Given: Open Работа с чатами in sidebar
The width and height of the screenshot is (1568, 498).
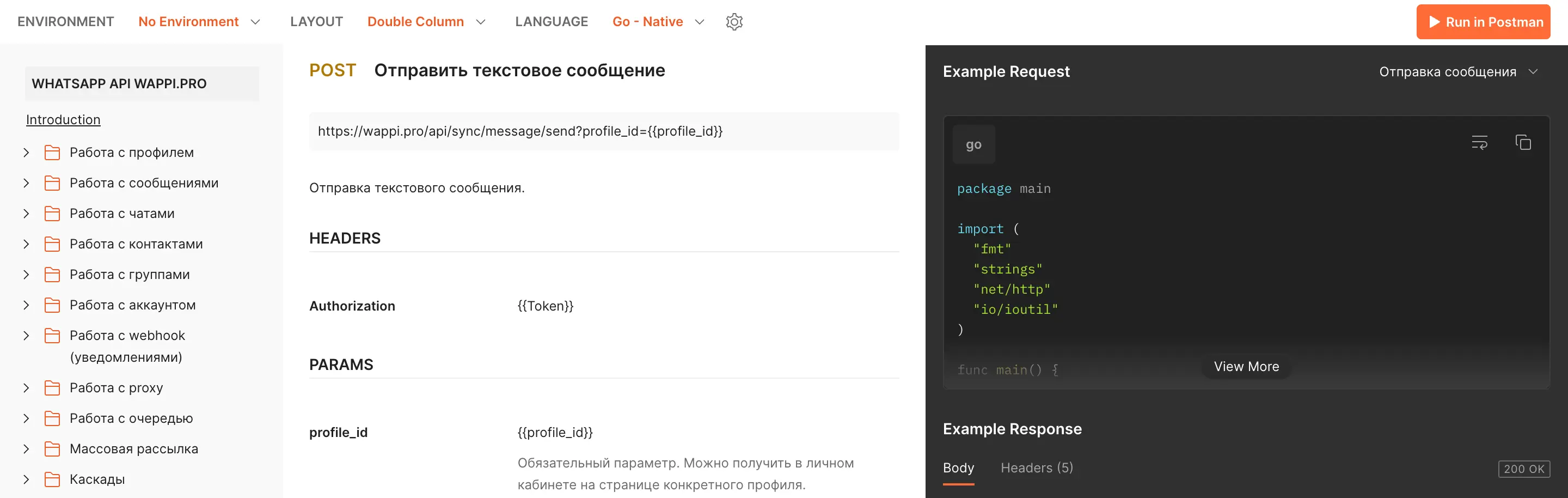Looking at the screenshot, I should pyautogui.click(x=122, y=213).
